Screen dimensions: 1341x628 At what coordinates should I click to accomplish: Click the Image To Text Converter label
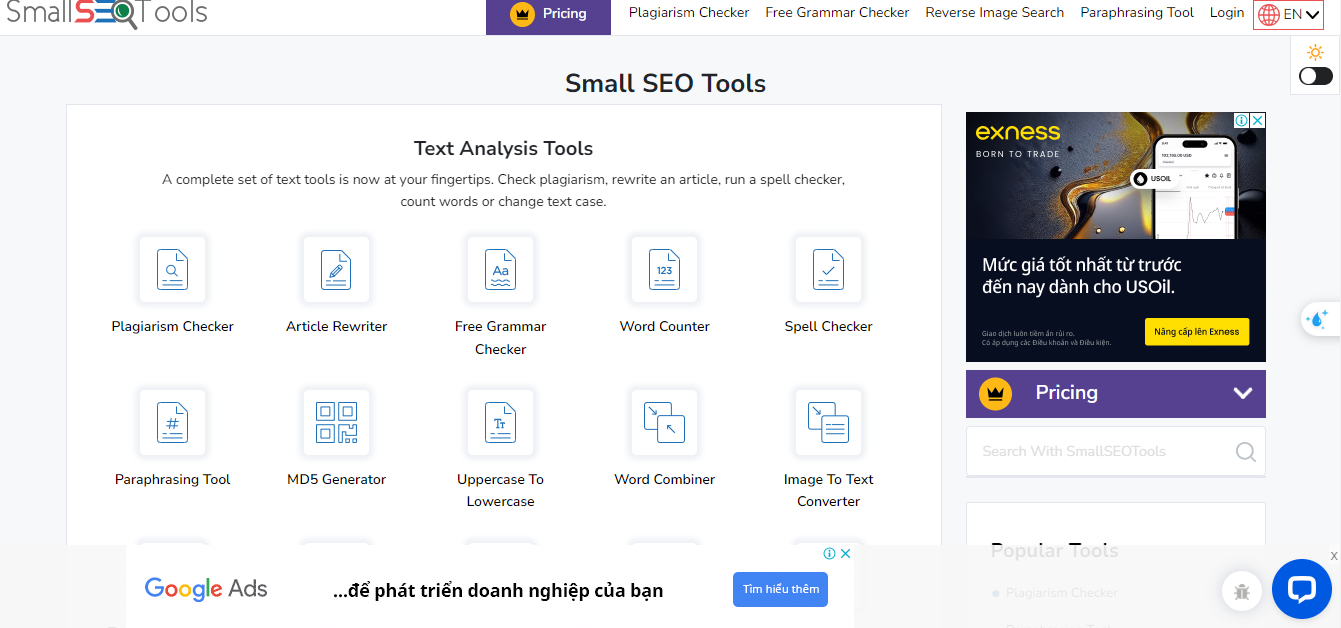pos(828,490)
